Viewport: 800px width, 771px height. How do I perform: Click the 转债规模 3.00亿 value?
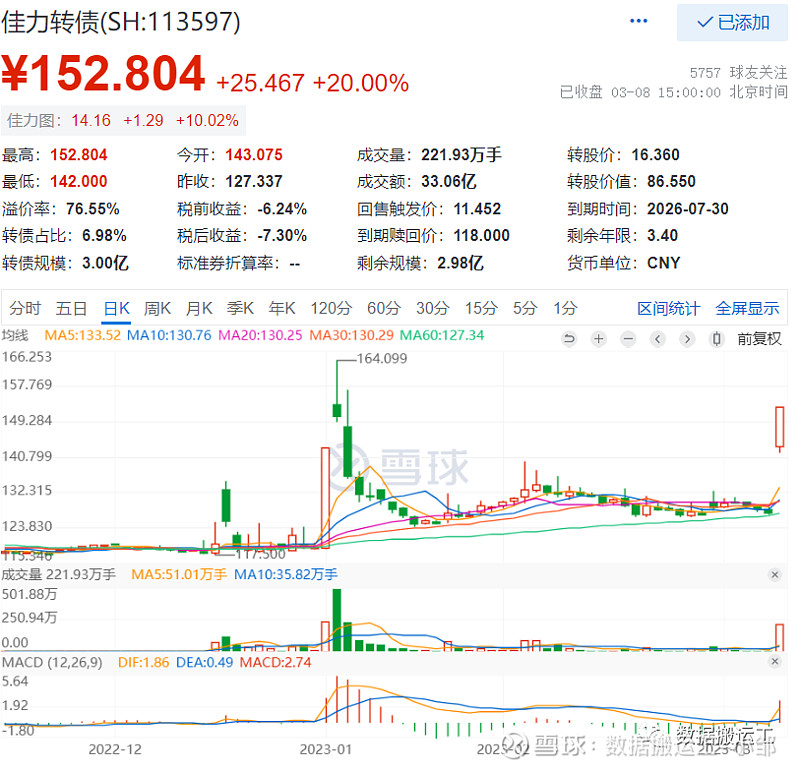point(105,263)
